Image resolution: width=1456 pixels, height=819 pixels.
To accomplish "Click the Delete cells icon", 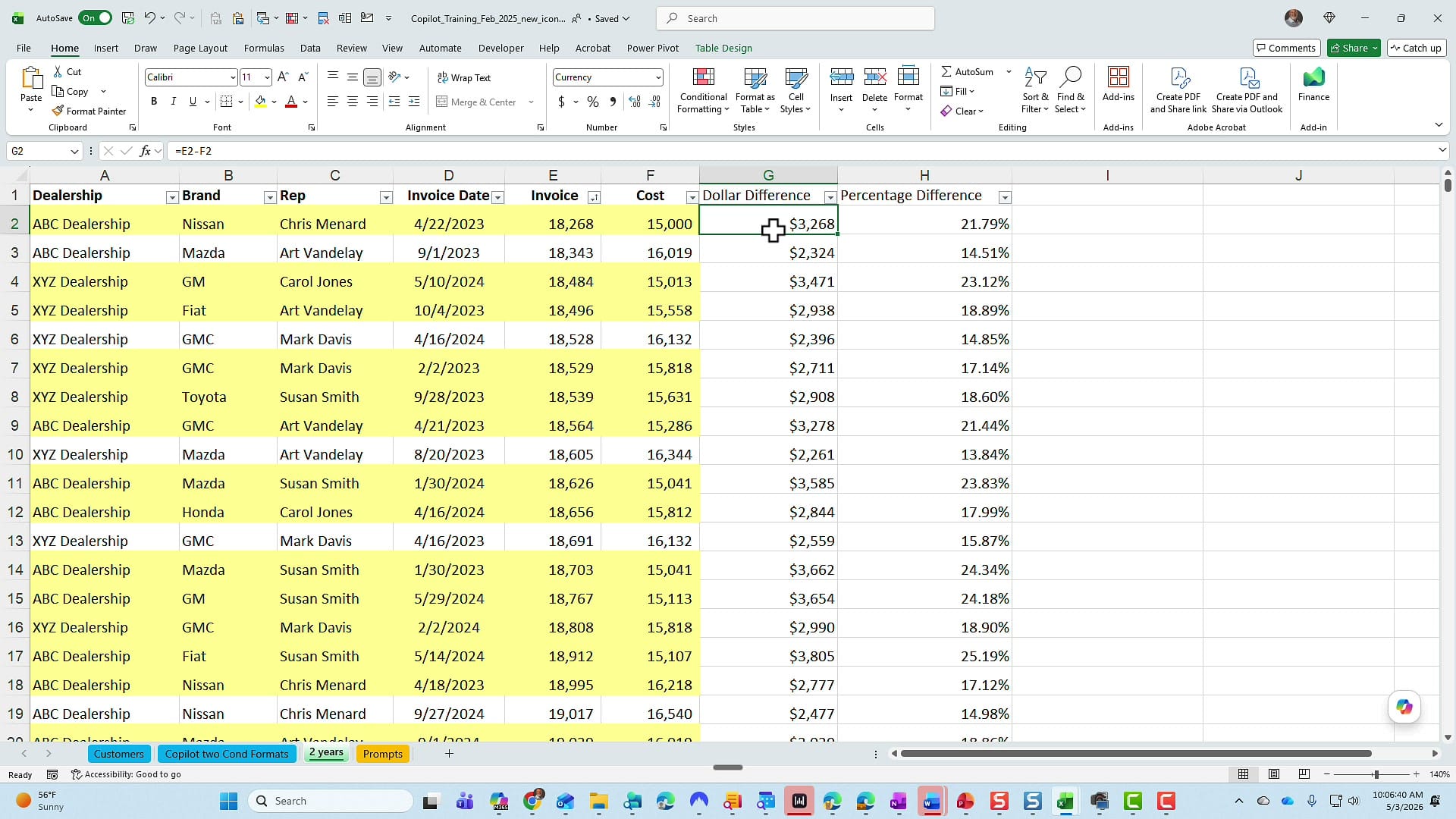I will pyautogui.click(x=874, y=77).
